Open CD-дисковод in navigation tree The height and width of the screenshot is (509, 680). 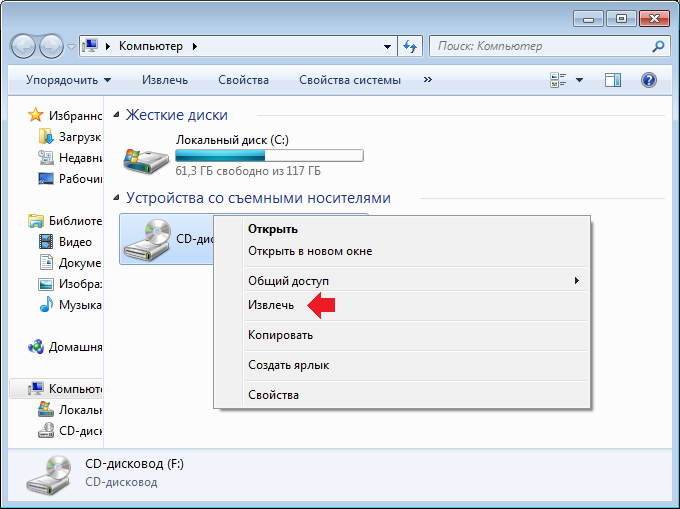point(69,431)
